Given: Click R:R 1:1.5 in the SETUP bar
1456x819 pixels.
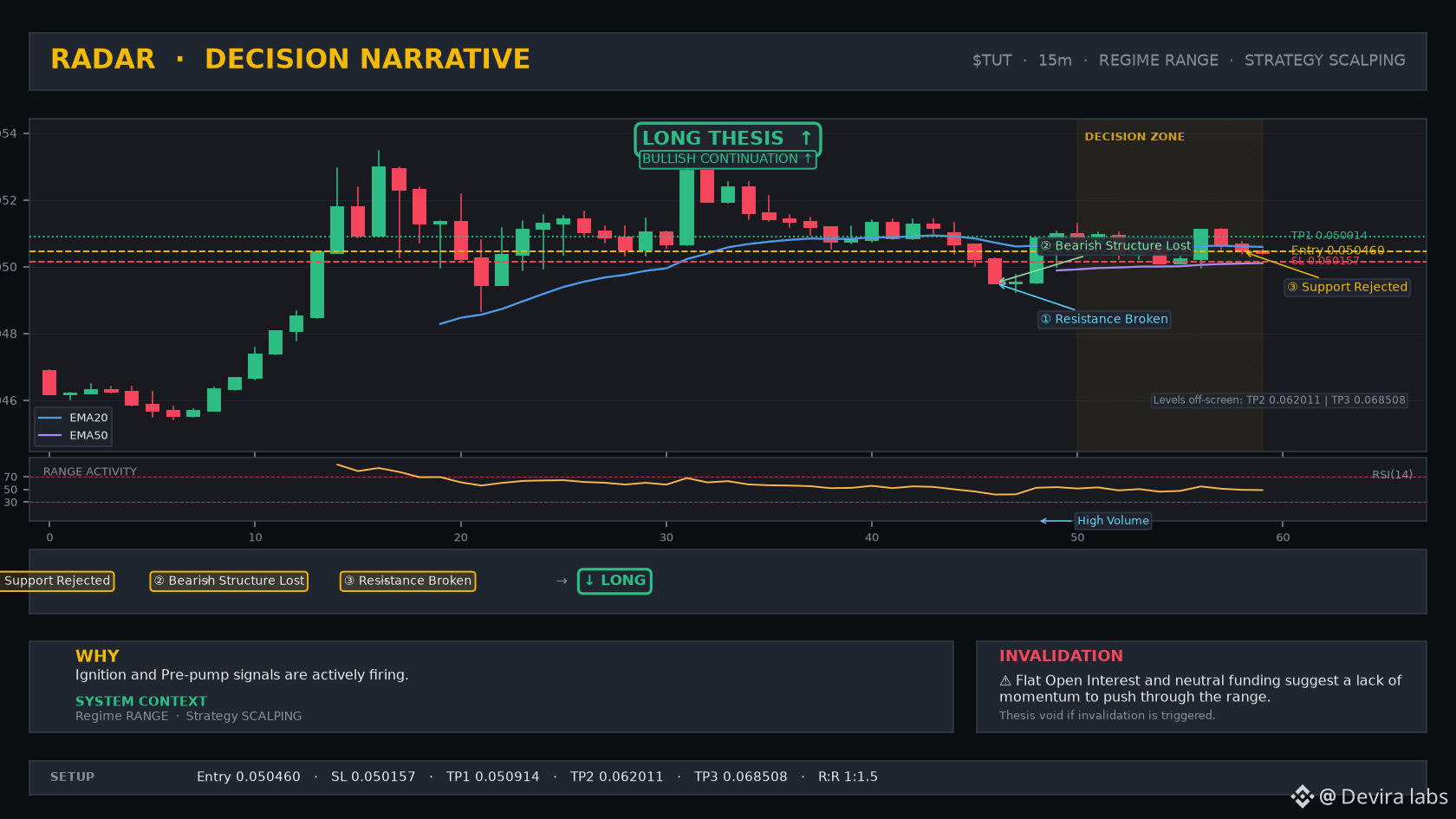Looking at the screenshot, I should click(848, 777).
